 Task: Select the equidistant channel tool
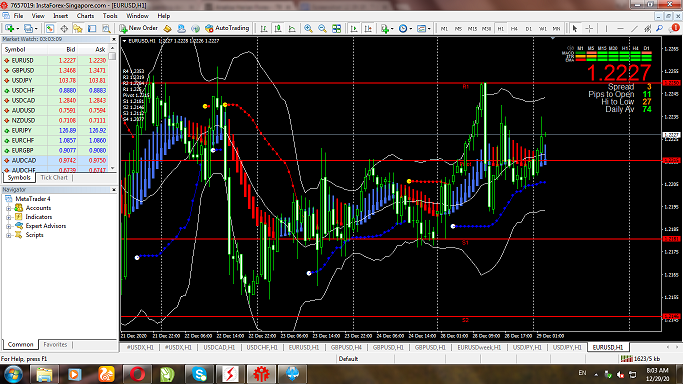(x=648, y=28)
